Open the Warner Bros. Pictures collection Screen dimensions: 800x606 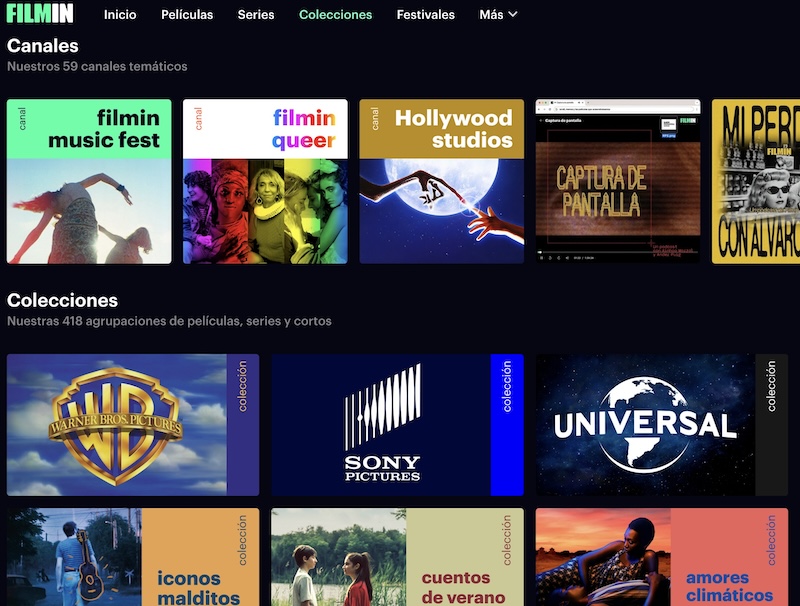pyautogui.click(x=133, y=425)
